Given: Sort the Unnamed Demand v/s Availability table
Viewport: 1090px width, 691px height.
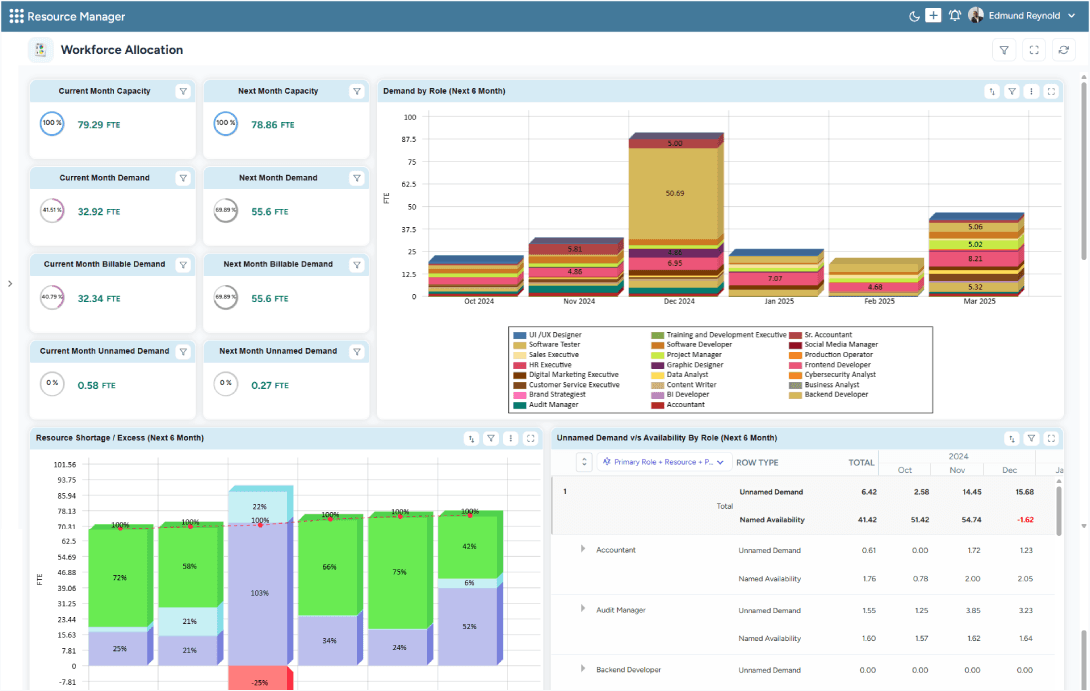Looking at the screenshot, I should (1011, 439).
